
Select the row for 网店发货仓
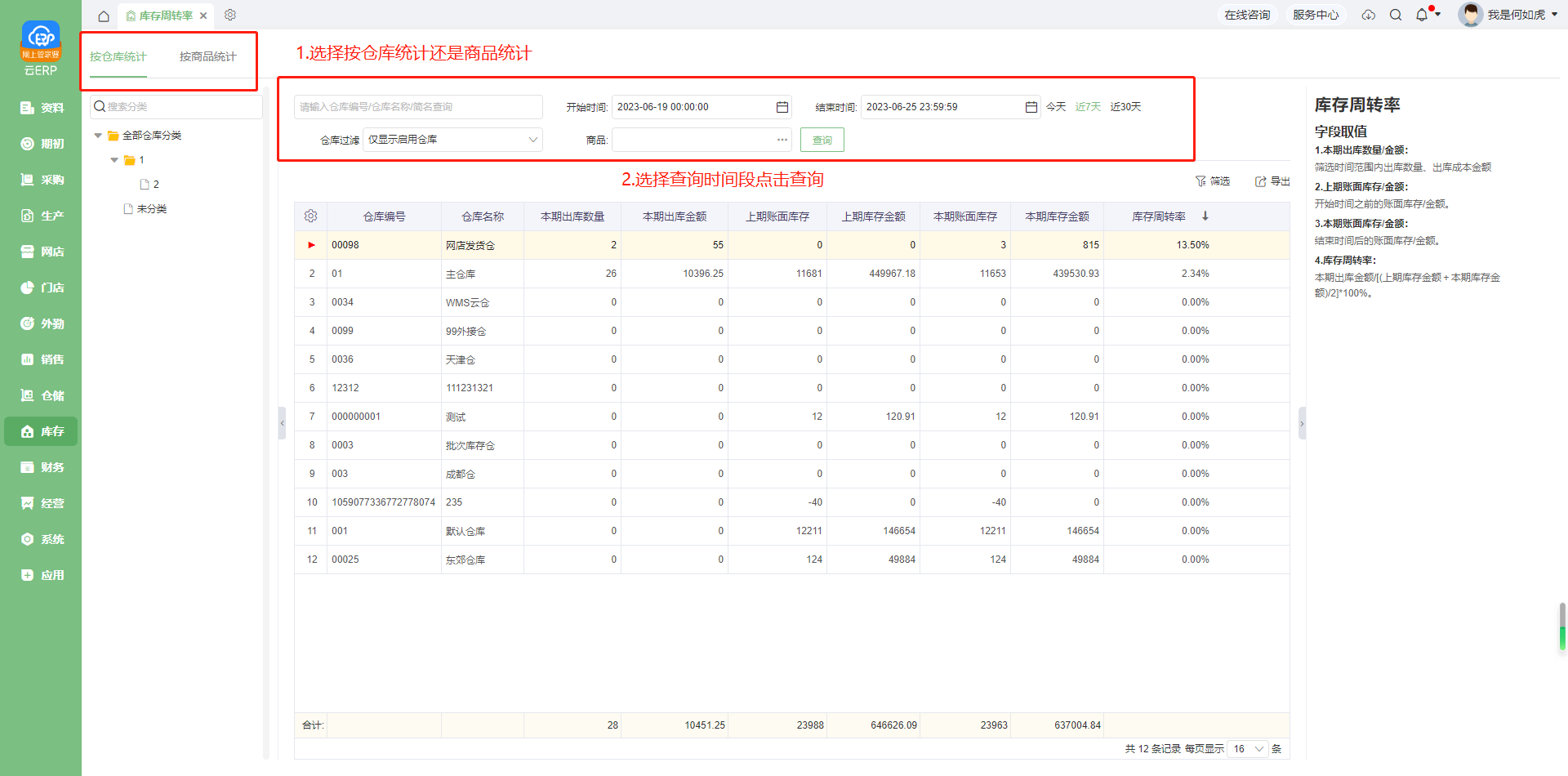tap(792, 245)
